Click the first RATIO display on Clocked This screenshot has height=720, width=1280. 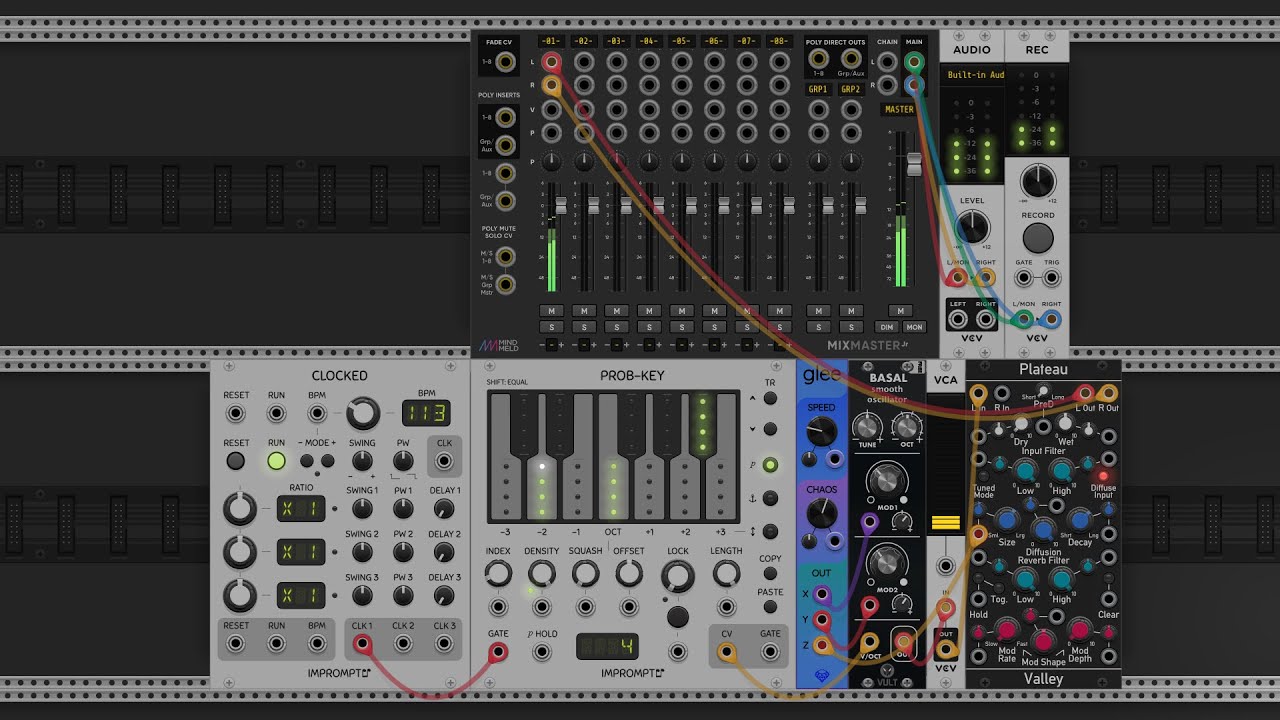click(301, 508)
